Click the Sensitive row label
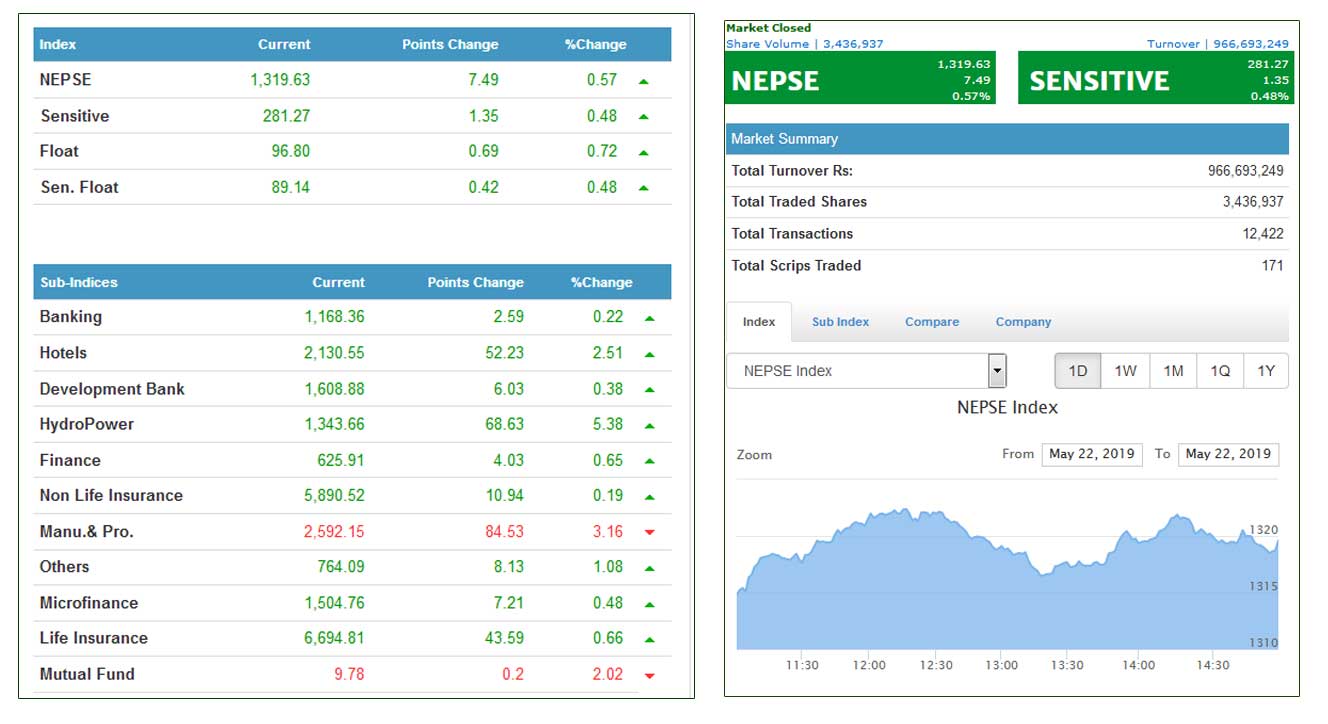Screen dimensions: 1328x724 tap(75, 116)
